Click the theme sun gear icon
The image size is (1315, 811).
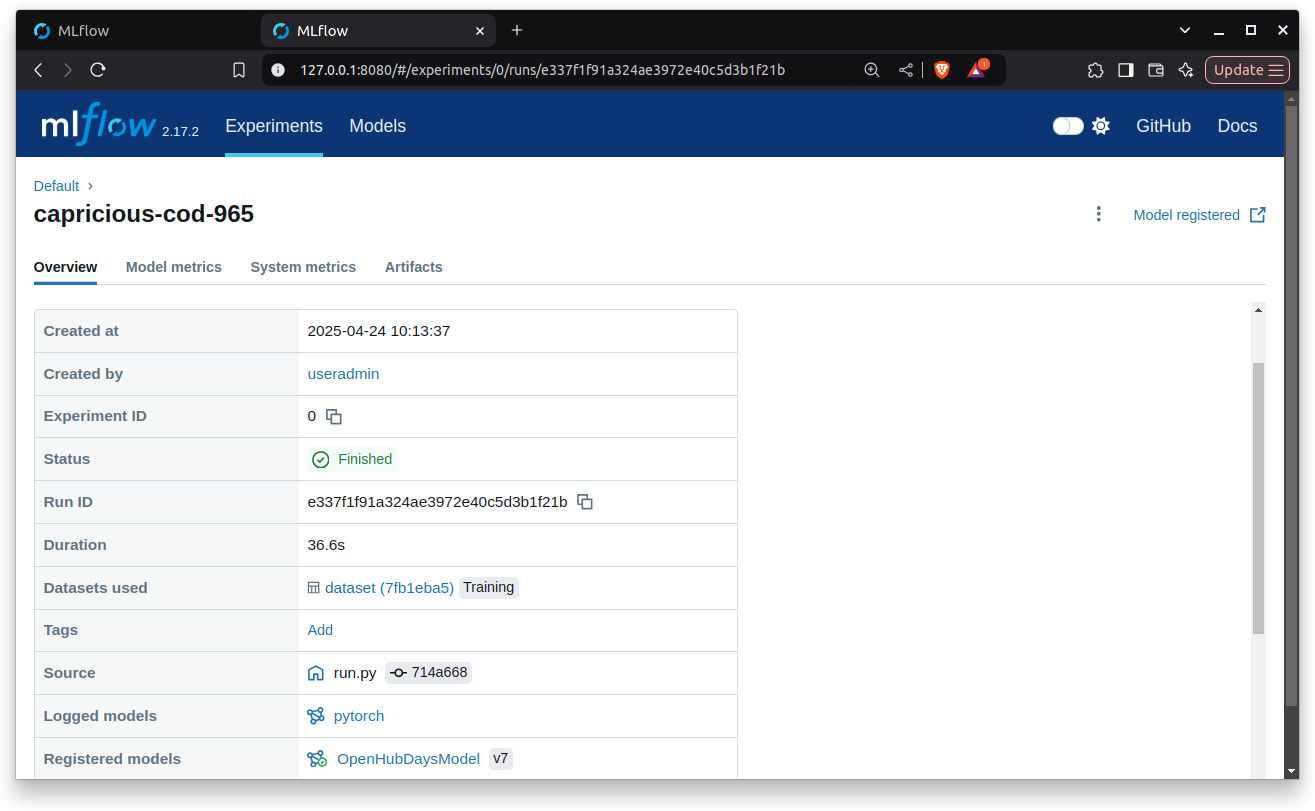point(1101,126)
